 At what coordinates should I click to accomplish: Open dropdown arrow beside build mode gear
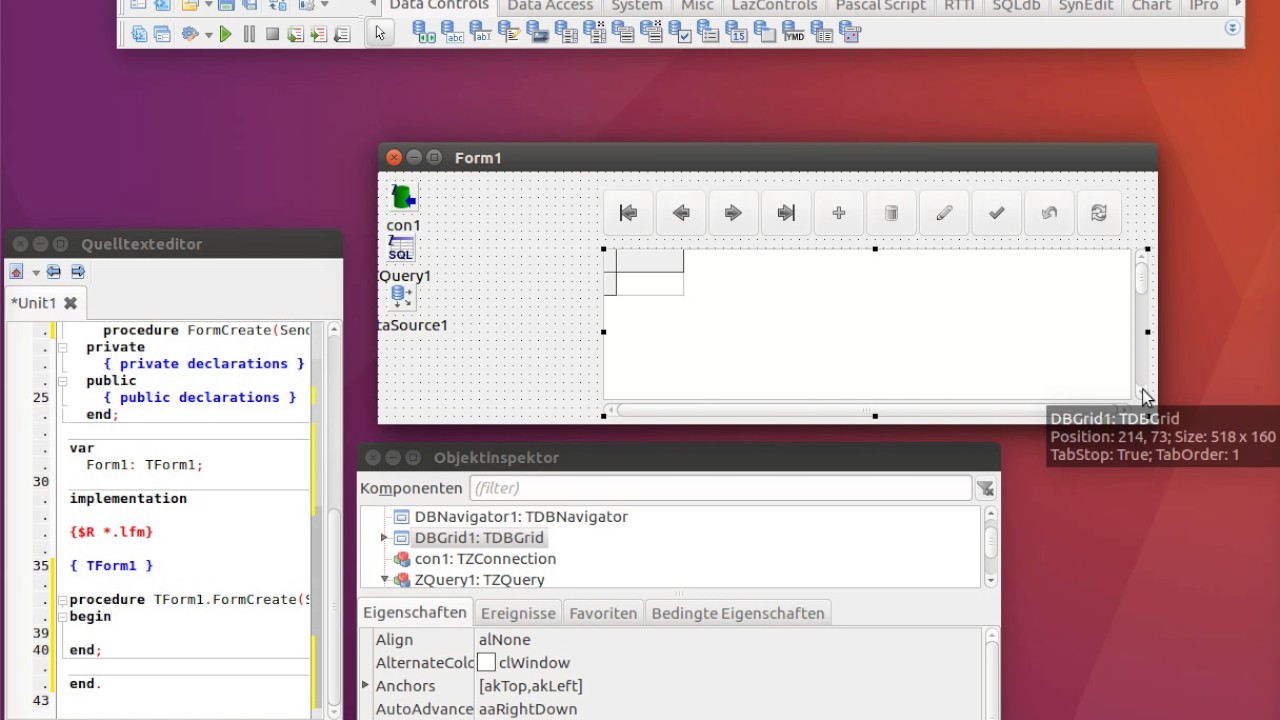[208, 35]
